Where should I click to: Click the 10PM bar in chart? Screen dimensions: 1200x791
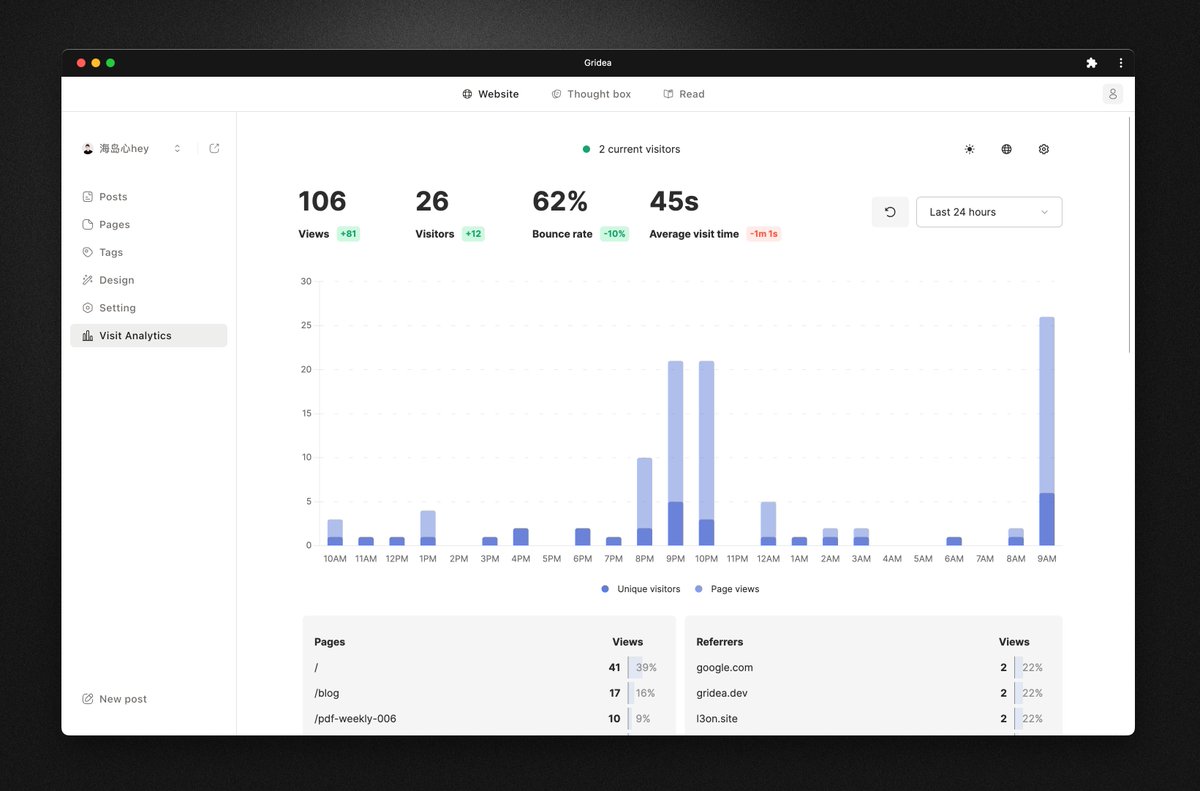click(x=706, y=453)
